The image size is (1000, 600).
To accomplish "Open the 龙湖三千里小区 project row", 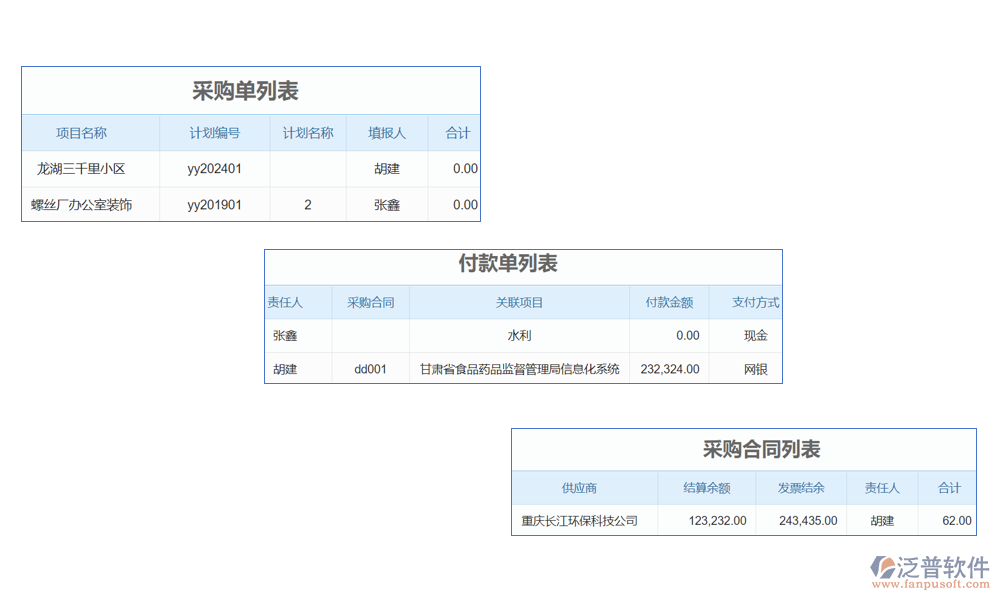I will (x=81, y=169).
